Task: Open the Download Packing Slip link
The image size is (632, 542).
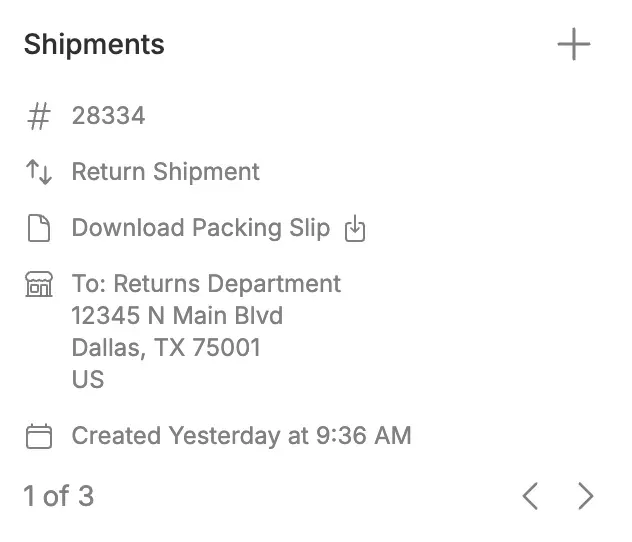Action: click(x=200, y=228)
